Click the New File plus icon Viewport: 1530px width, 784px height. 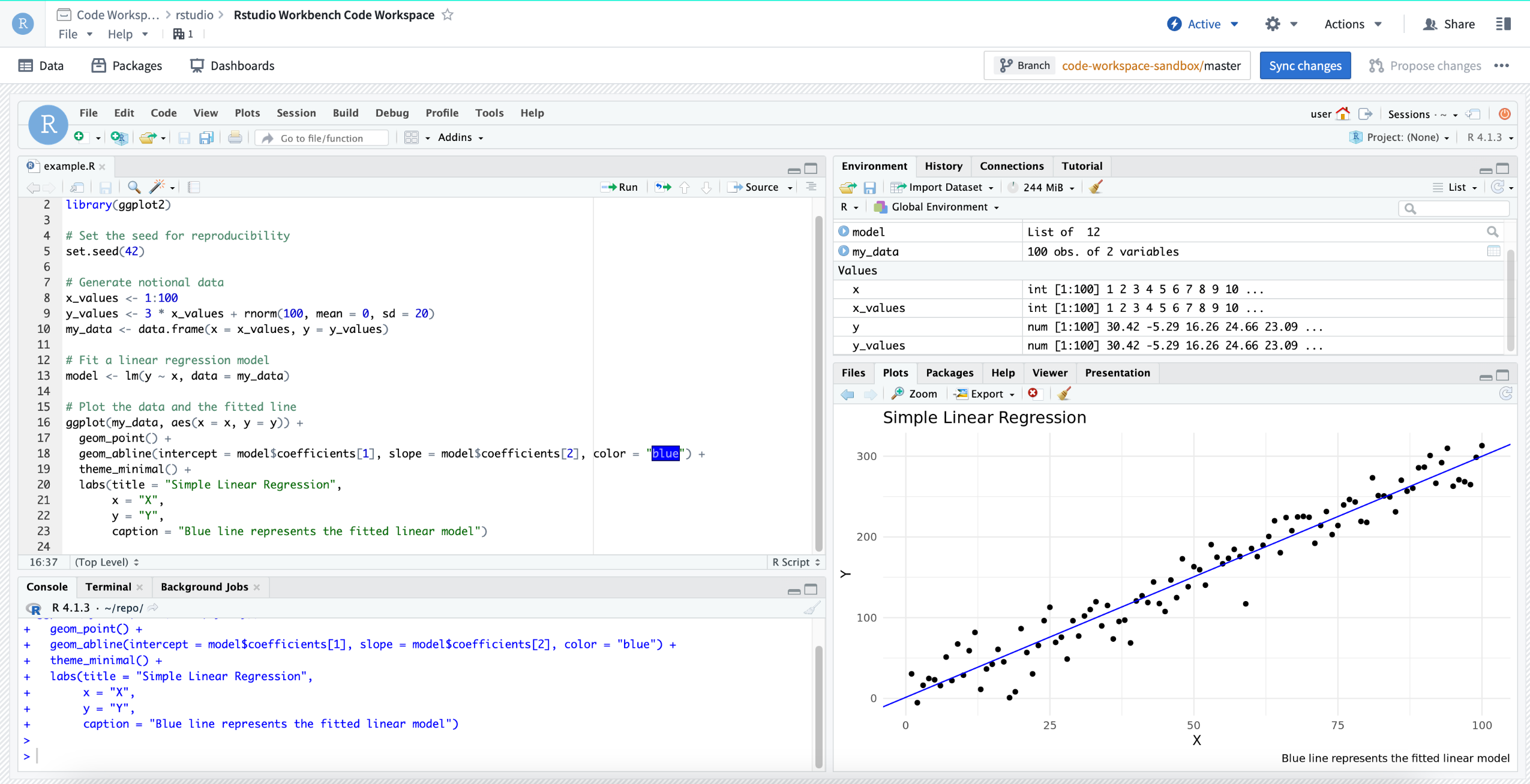tap(80, 137)
